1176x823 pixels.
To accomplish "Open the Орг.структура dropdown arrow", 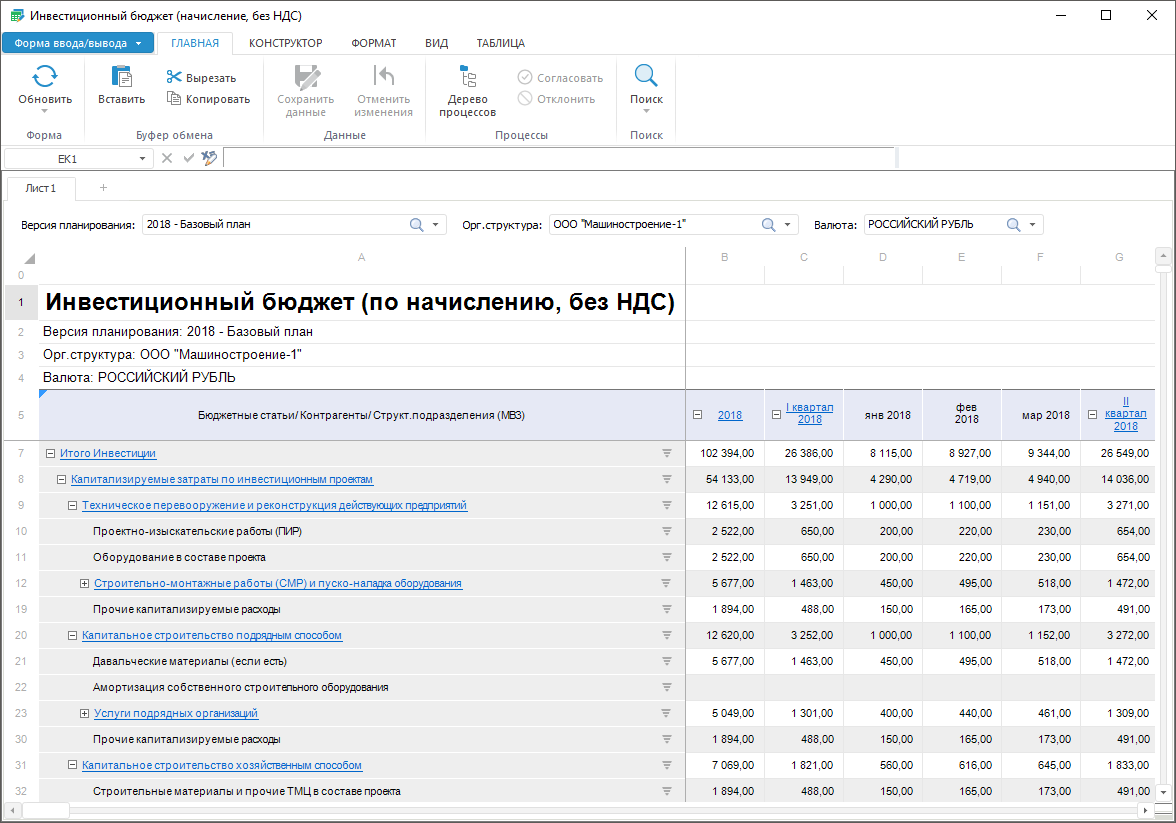I will coord(788,225).
